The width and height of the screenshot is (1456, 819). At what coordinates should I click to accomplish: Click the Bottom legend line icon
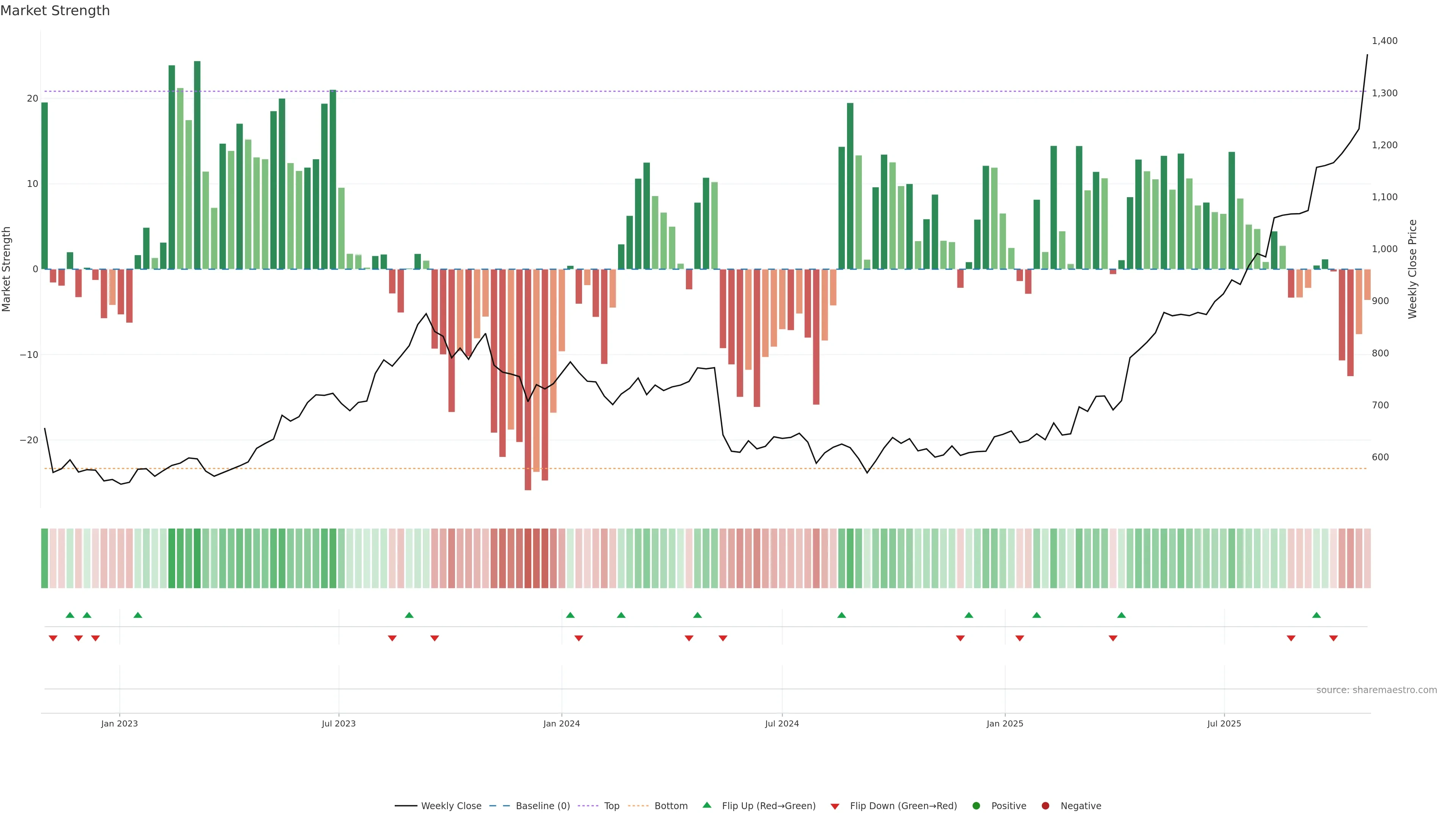pos(639,806)
